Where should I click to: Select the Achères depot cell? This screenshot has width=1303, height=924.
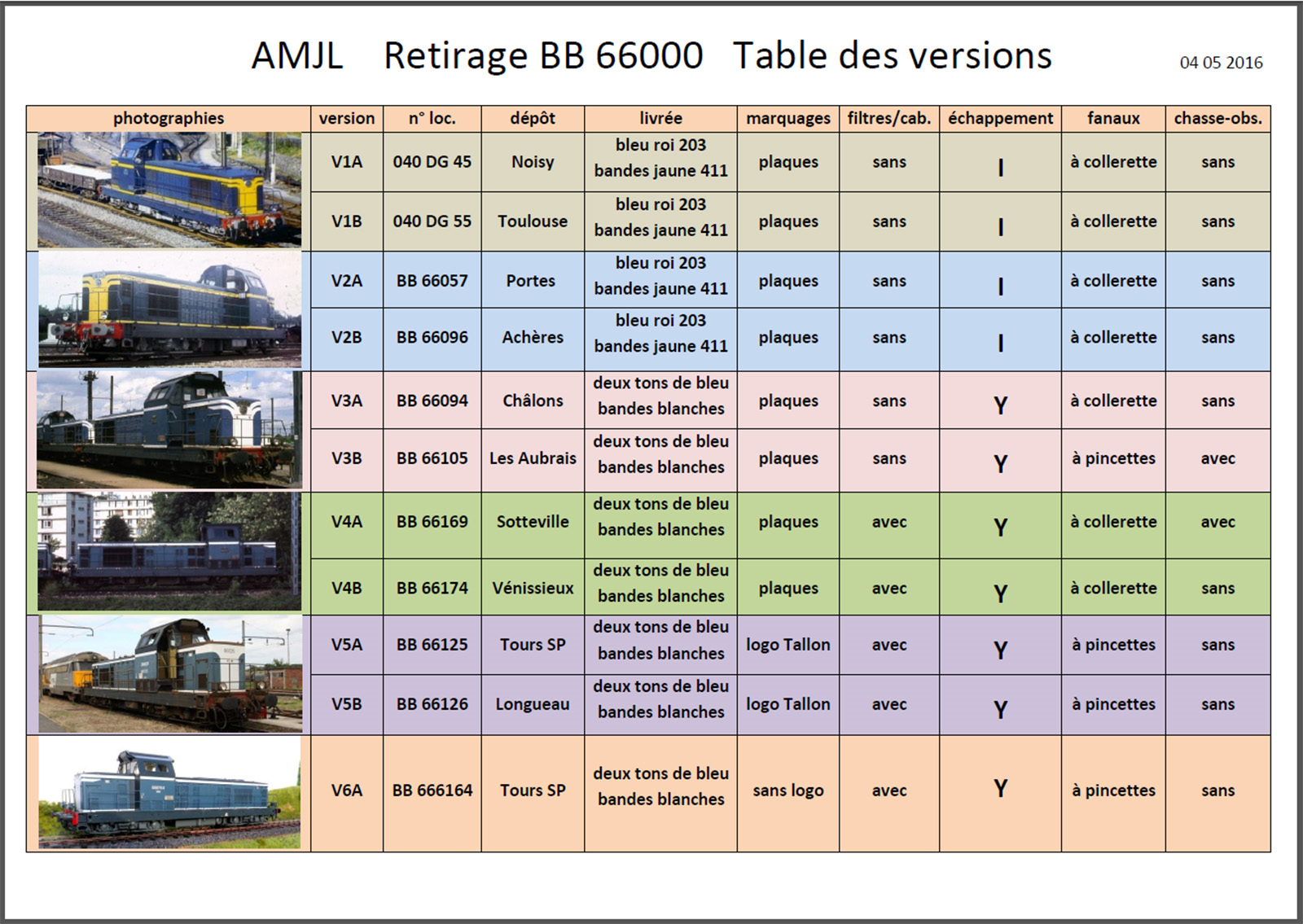(x=533, y=338)
